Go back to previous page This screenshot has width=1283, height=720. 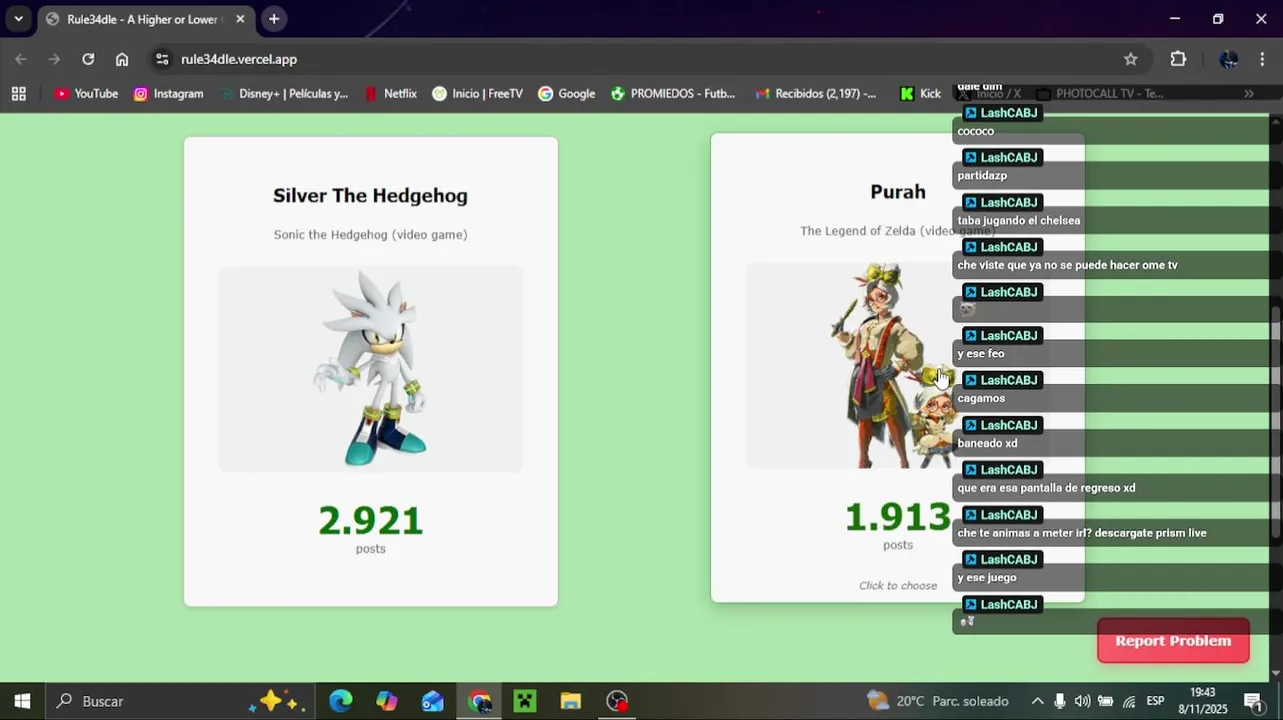coord(21,59)
